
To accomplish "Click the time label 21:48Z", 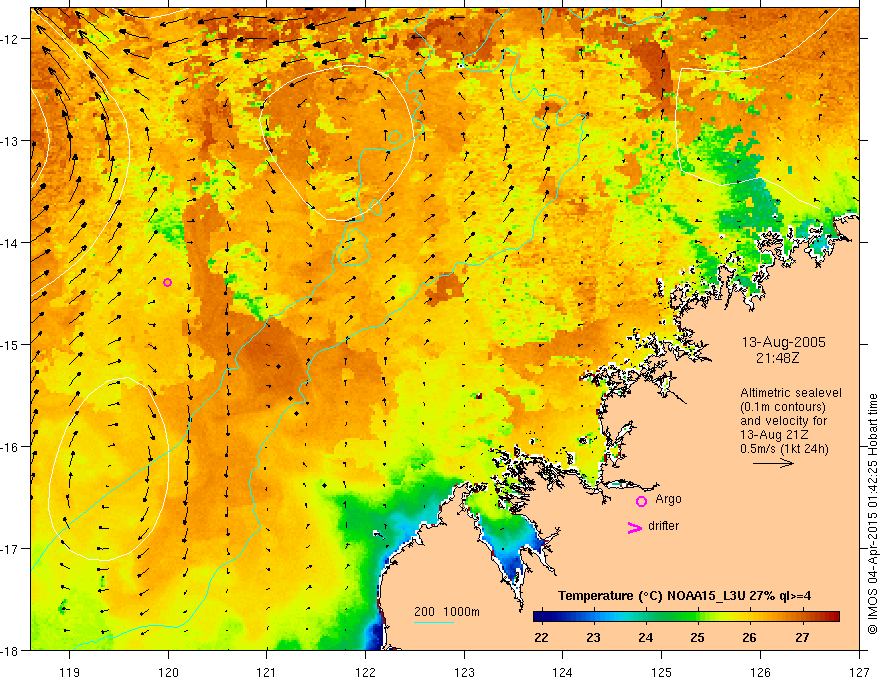I will coord(777,358).
